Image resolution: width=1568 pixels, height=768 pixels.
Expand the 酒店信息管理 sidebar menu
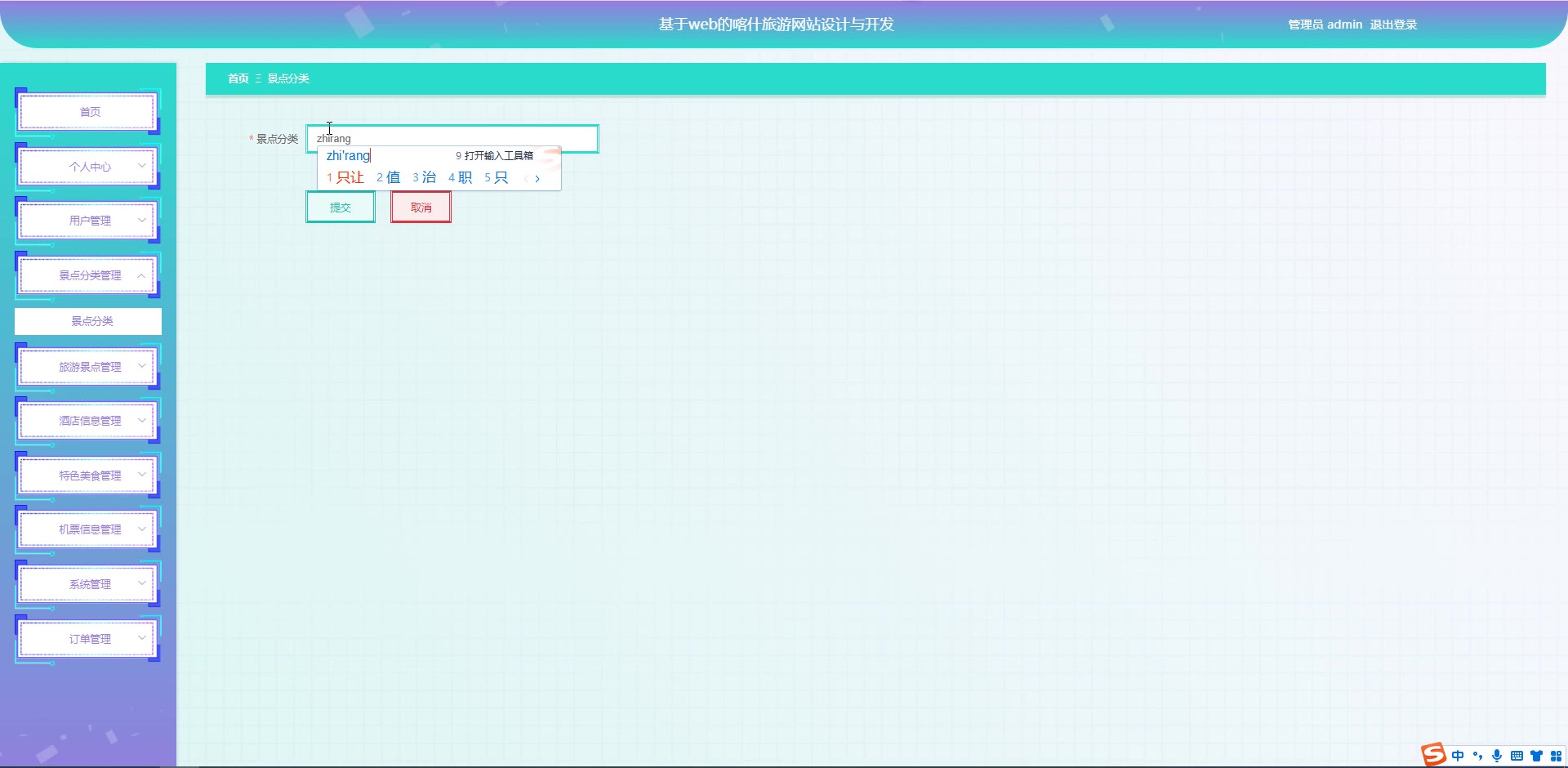point(88,421)
